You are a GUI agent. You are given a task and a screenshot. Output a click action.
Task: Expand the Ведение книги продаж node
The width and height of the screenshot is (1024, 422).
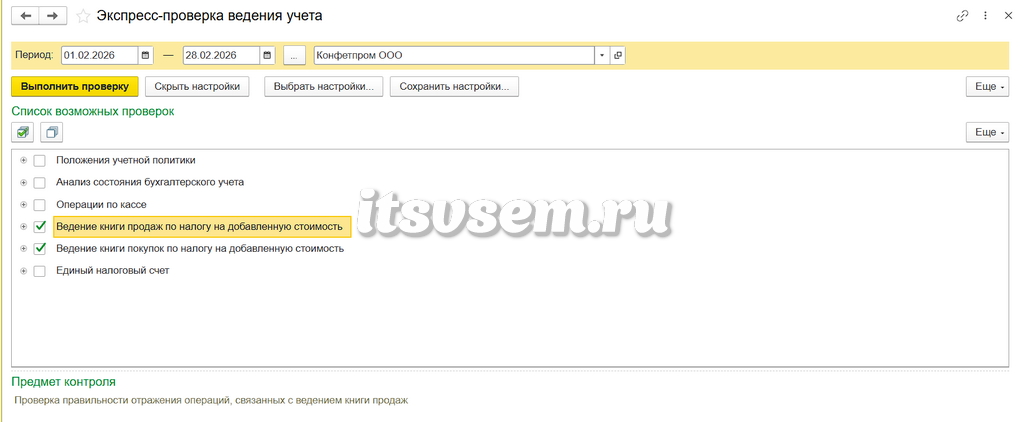24,227
